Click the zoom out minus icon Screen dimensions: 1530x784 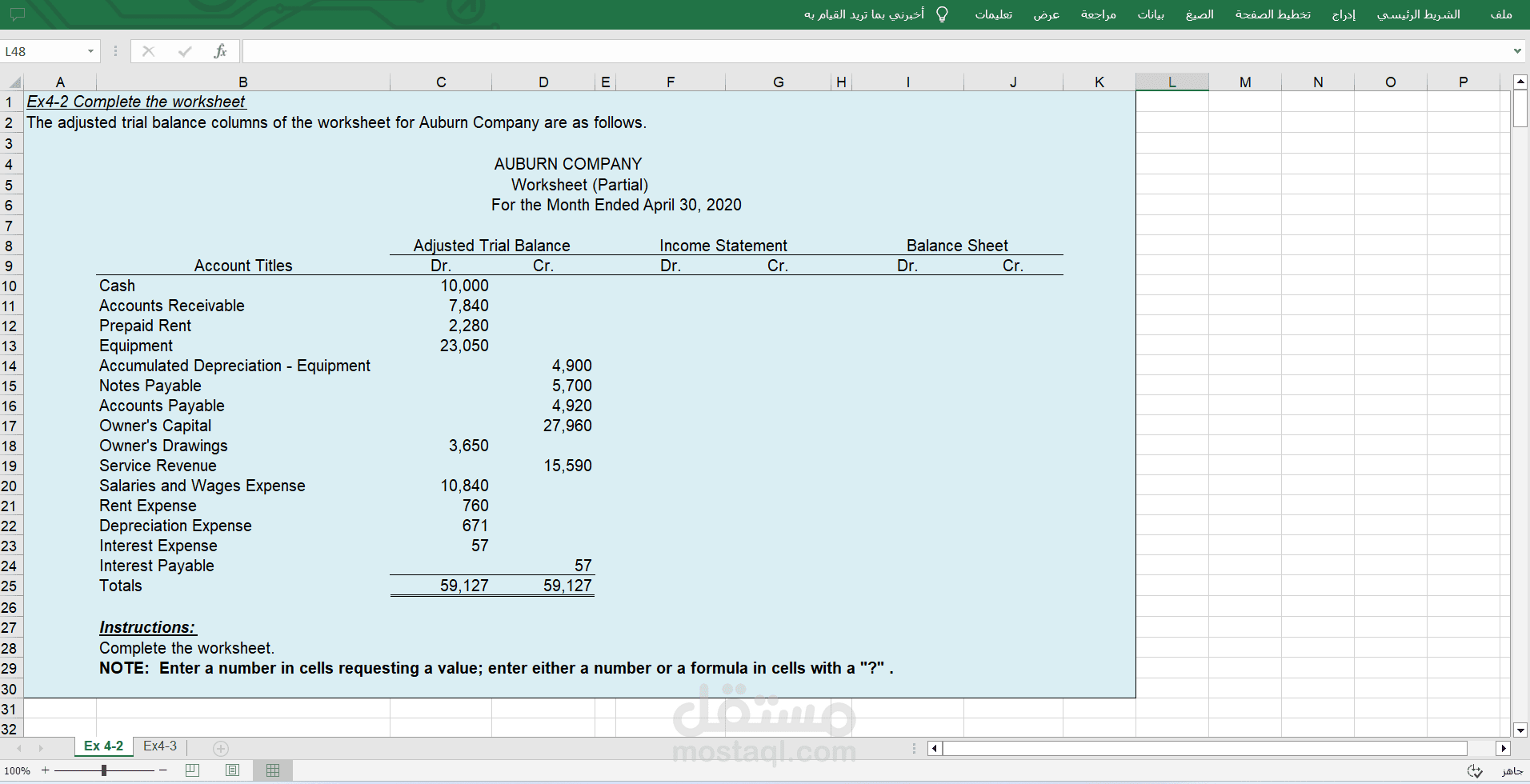163,770
